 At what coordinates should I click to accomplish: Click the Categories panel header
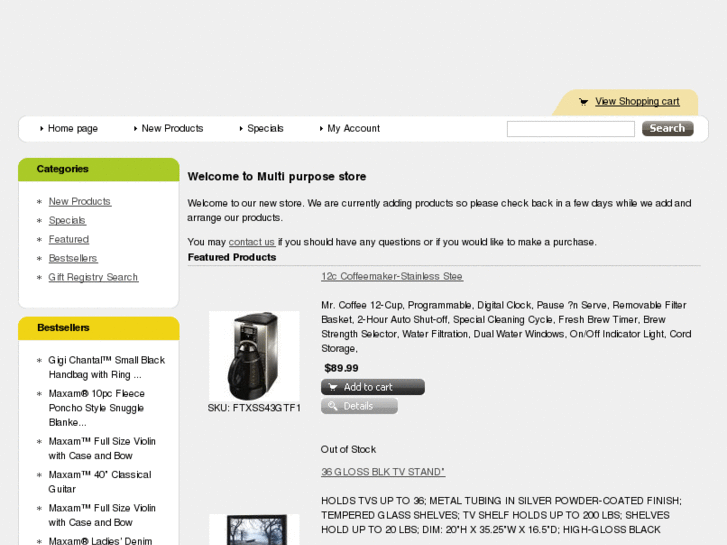click(99, 169)
